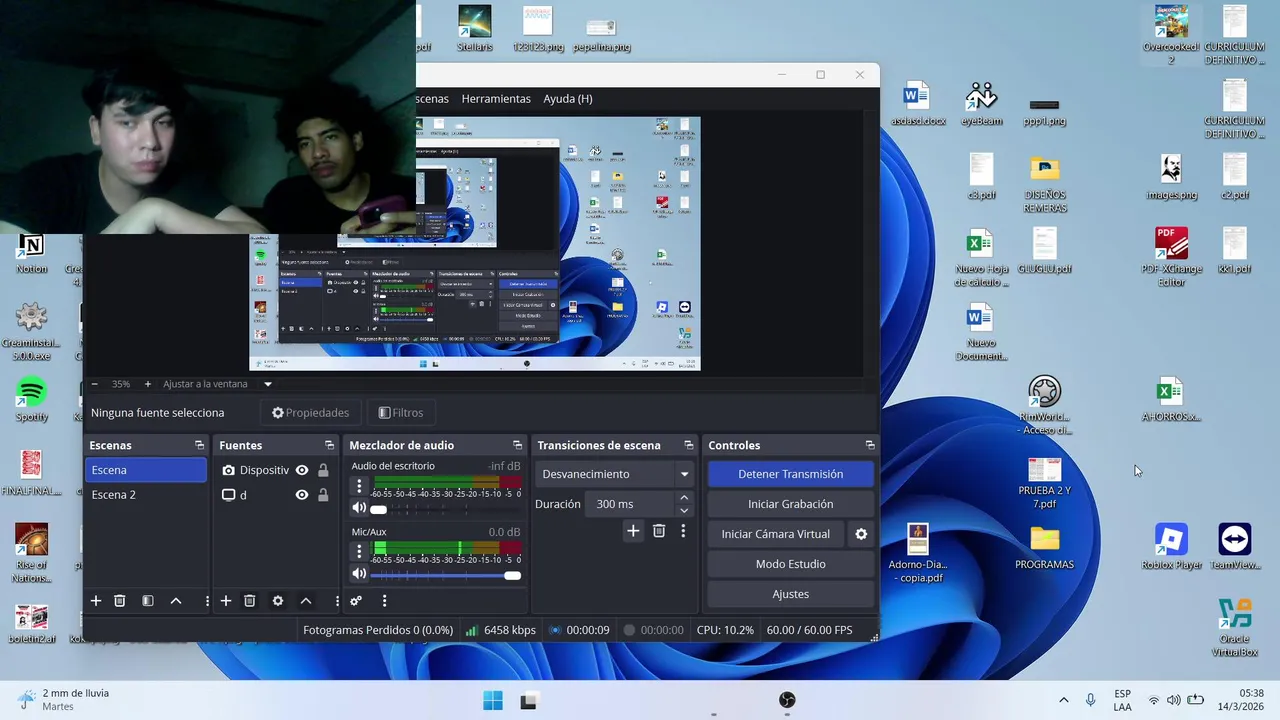Viewport: 1280px width, 720px height.
Task: Undock the Transiciones de escena panel
Action: (688, 445)
